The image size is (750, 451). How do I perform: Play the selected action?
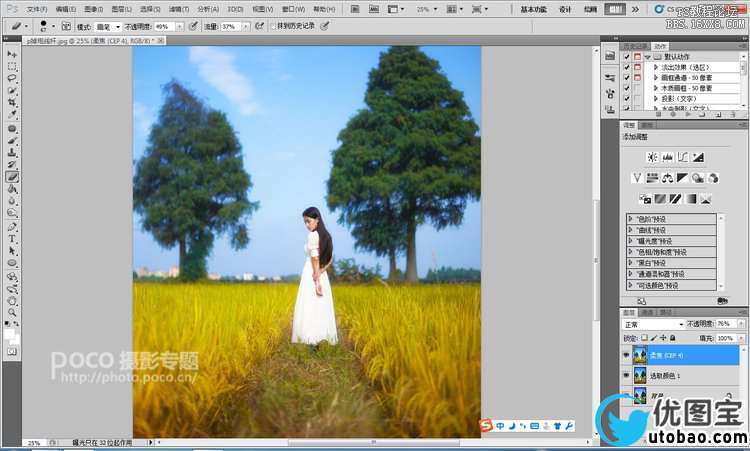688,114
